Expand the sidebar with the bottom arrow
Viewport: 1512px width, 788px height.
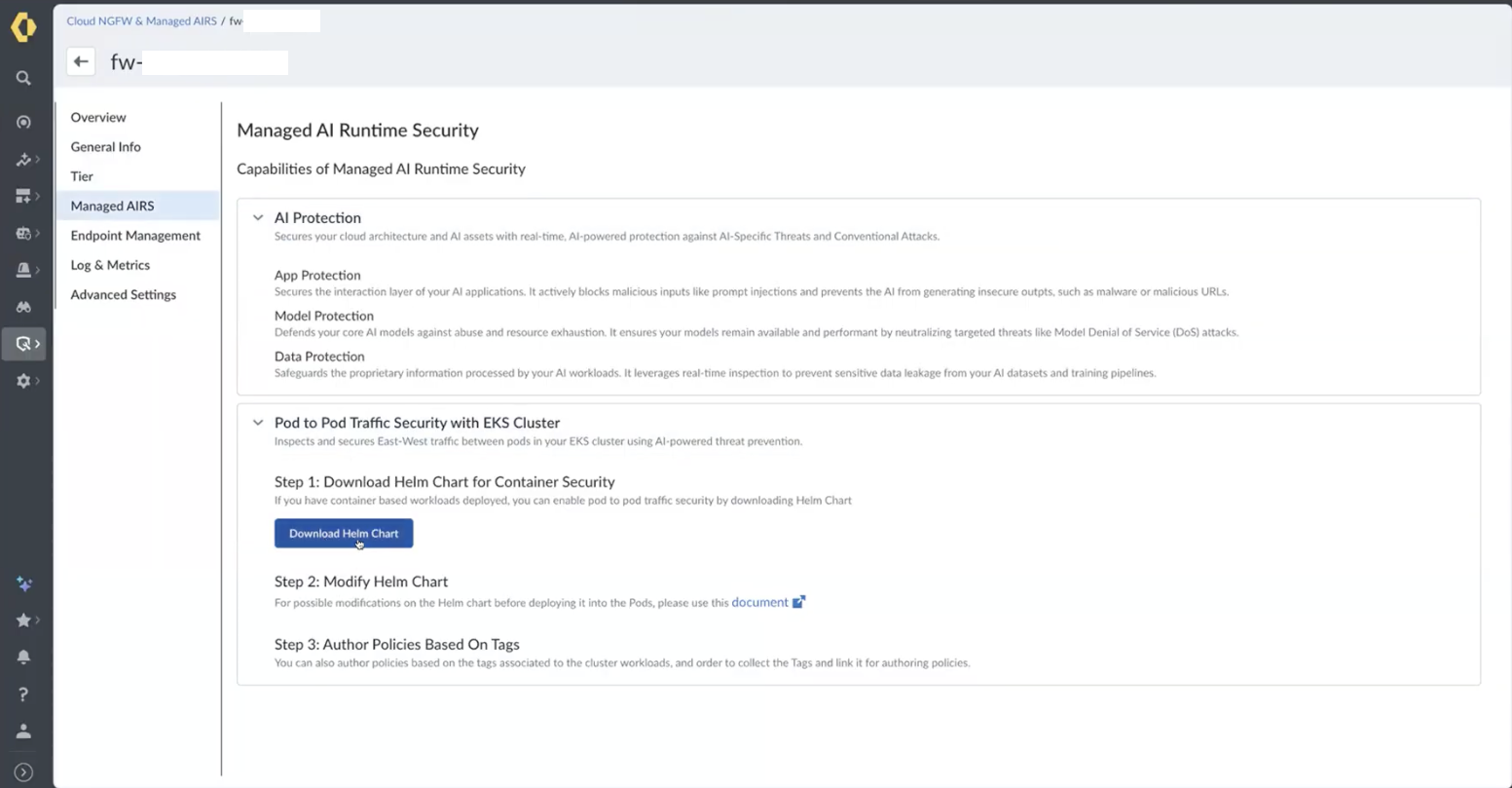pyautogui.click(x=23, y=772)
